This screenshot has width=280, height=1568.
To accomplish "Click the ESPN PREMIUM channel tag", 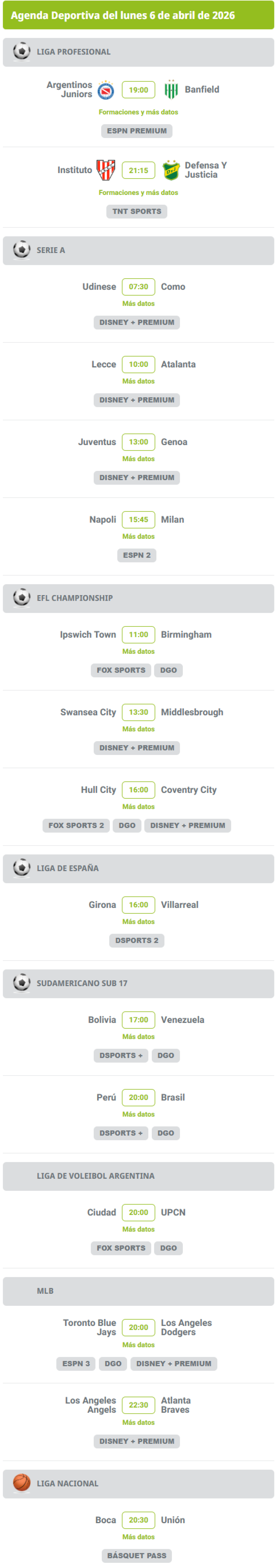I will tap(137, 131).
